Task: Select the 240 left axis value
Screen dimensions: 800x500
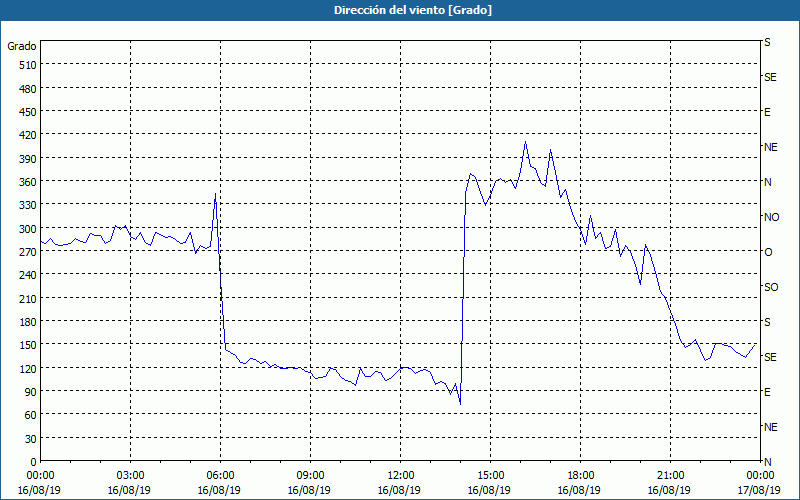Action: [x=29, y=275]
